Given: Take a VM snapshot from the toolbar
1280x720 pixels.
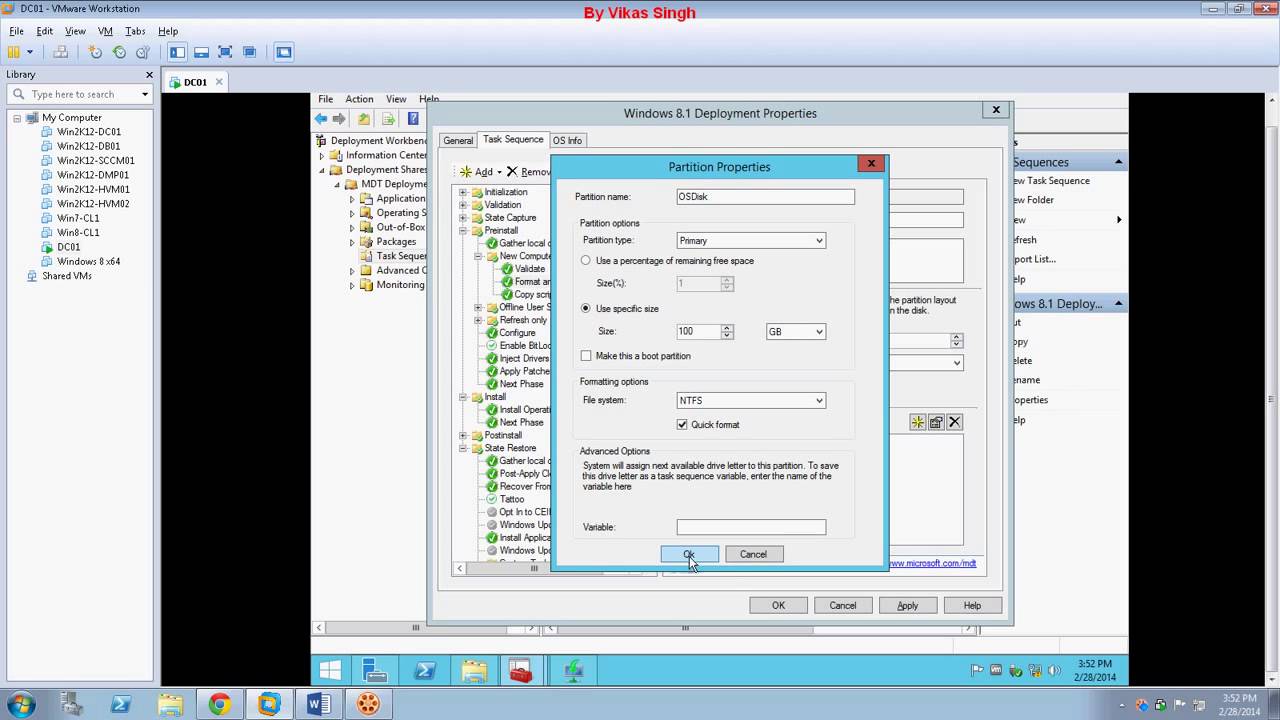Looking at the screenshot, I should click(95, 52).
